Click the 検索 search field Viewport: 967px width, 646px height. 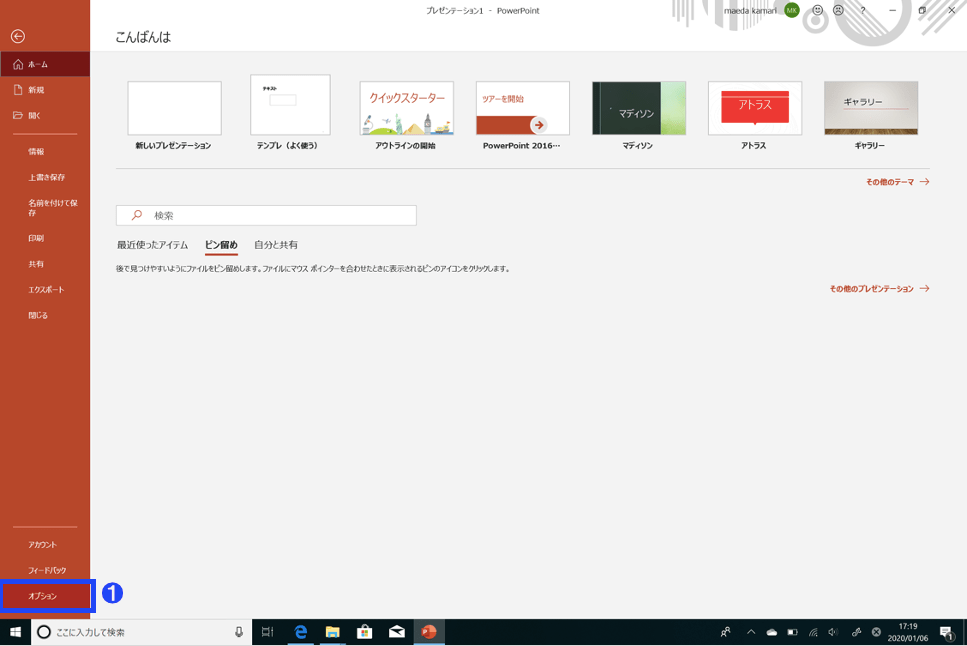tap(266, 215)
